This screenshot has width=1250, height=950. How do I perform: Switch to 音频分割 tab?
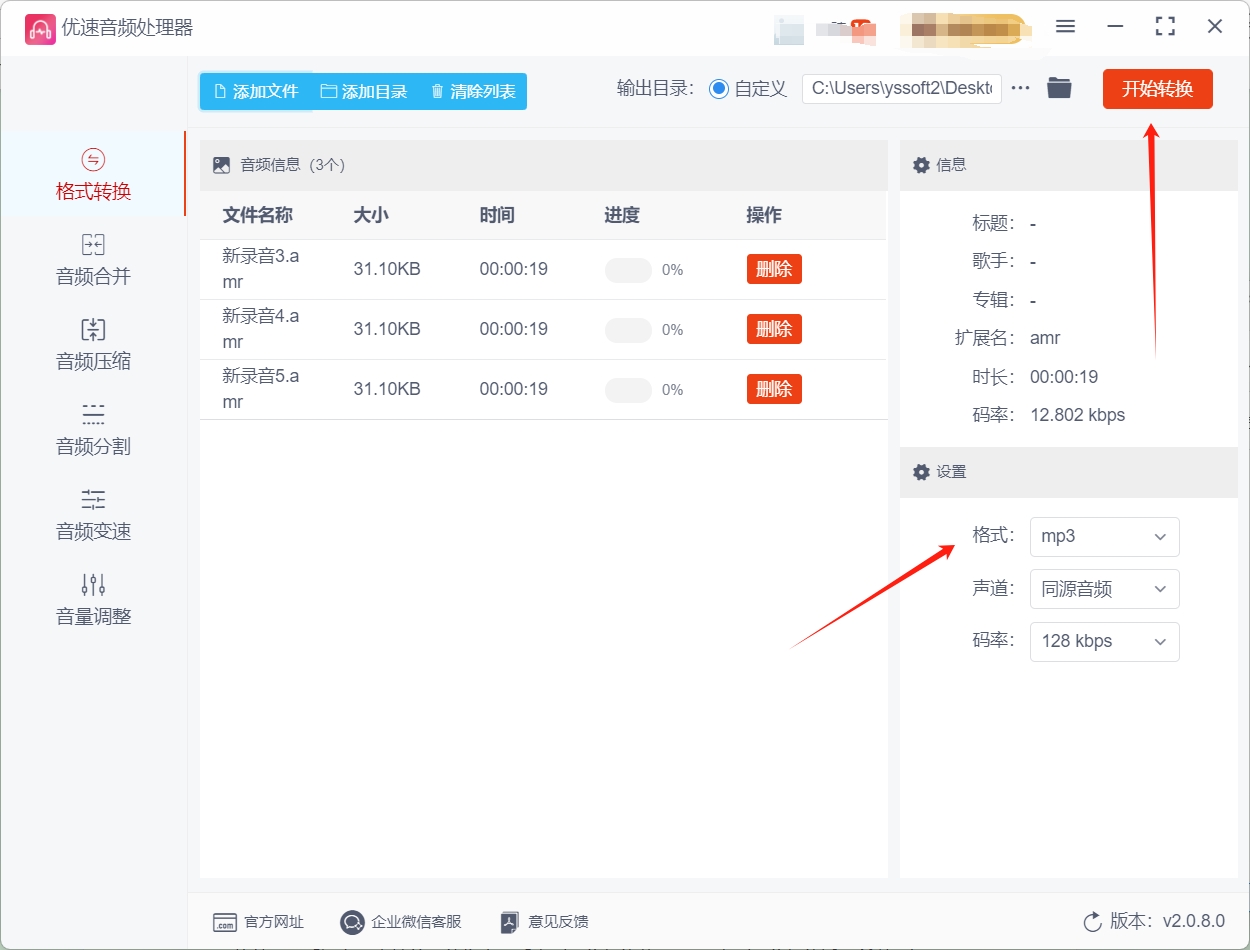pyautogui.click(x=93, y=429)
